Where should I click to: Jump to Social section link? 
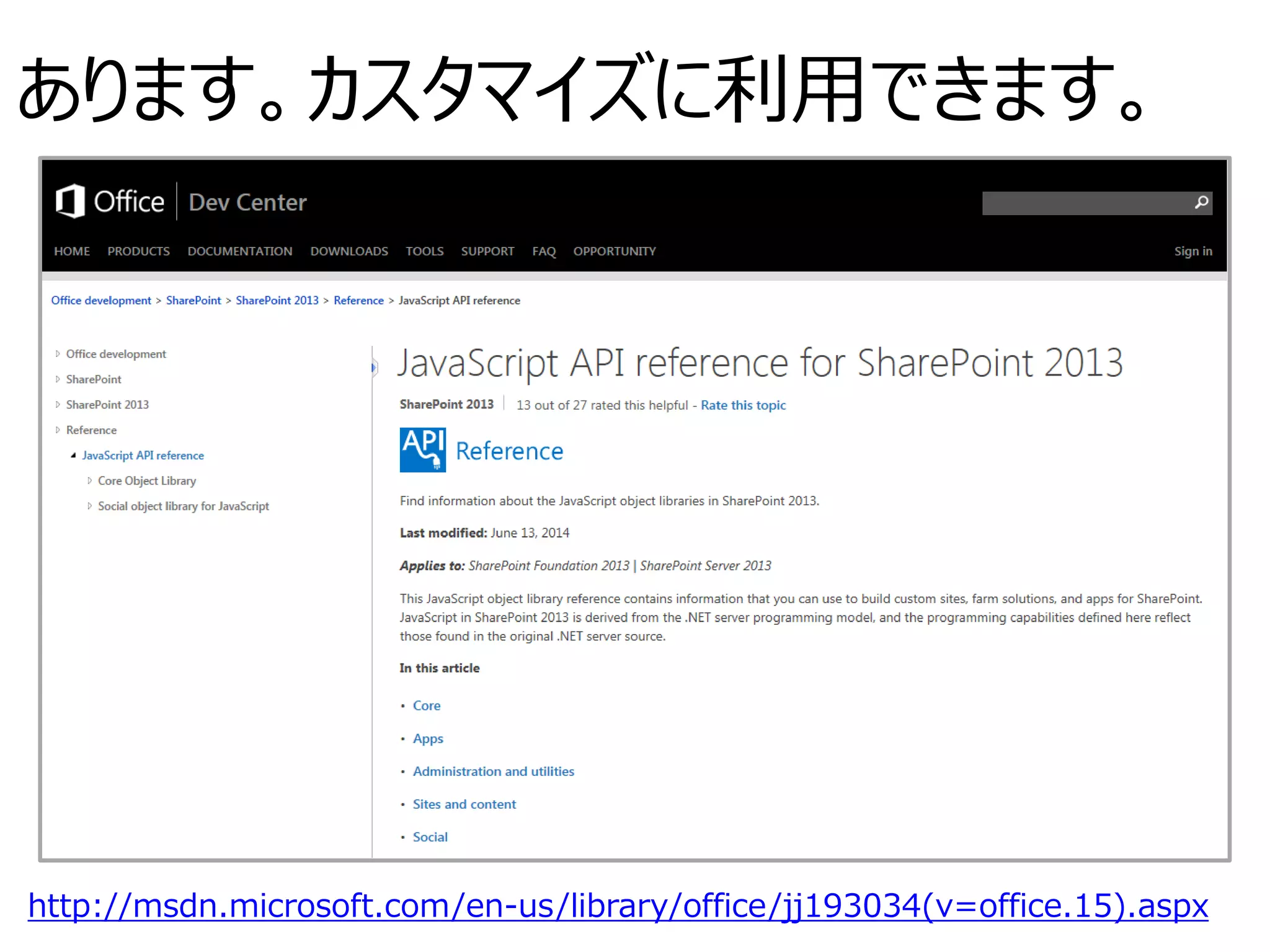[430, 837]
